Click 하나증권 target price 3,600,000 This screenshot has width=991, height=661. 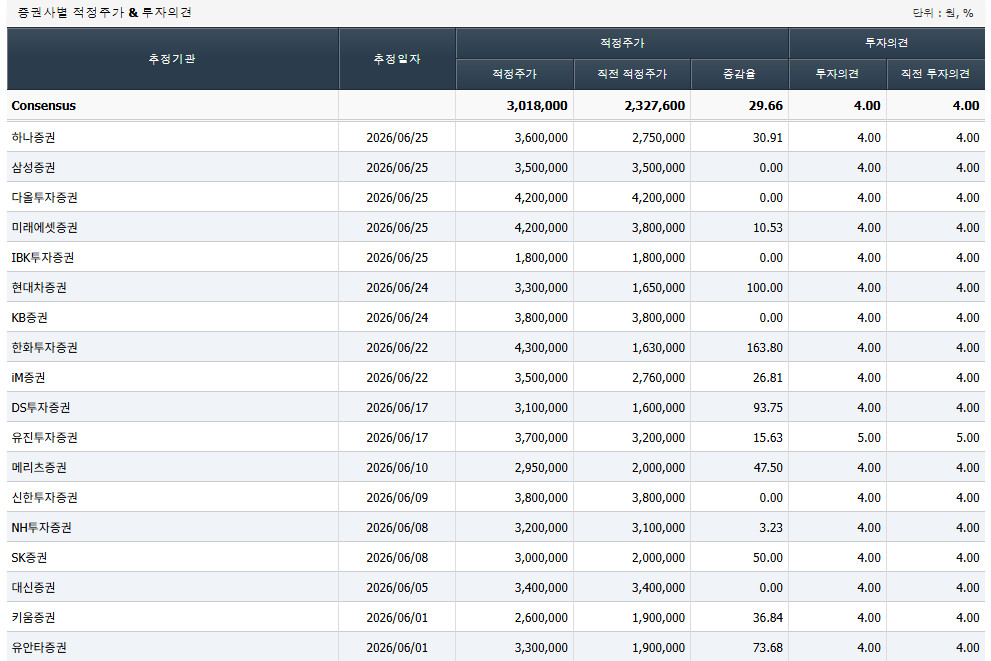tap(541, 137)
